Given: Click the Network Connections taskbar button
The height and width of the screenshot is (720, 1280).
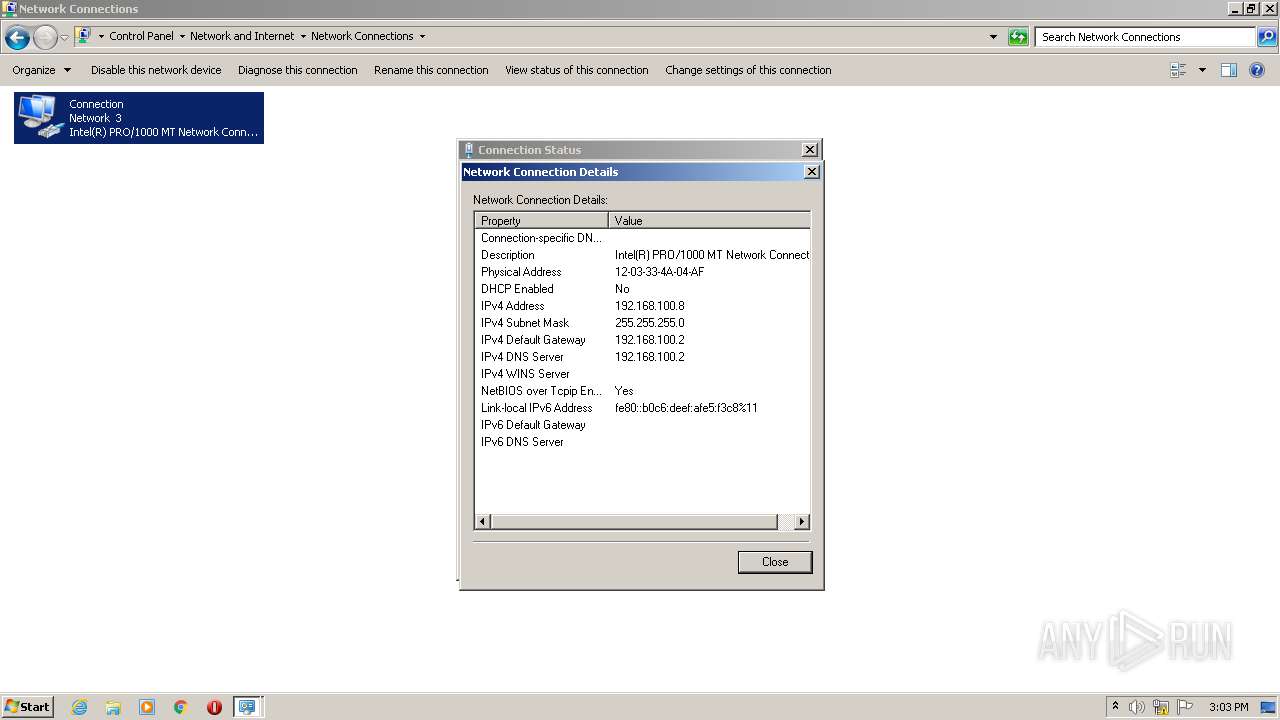Looking at the screenshot, I should [x=247, y=707].
